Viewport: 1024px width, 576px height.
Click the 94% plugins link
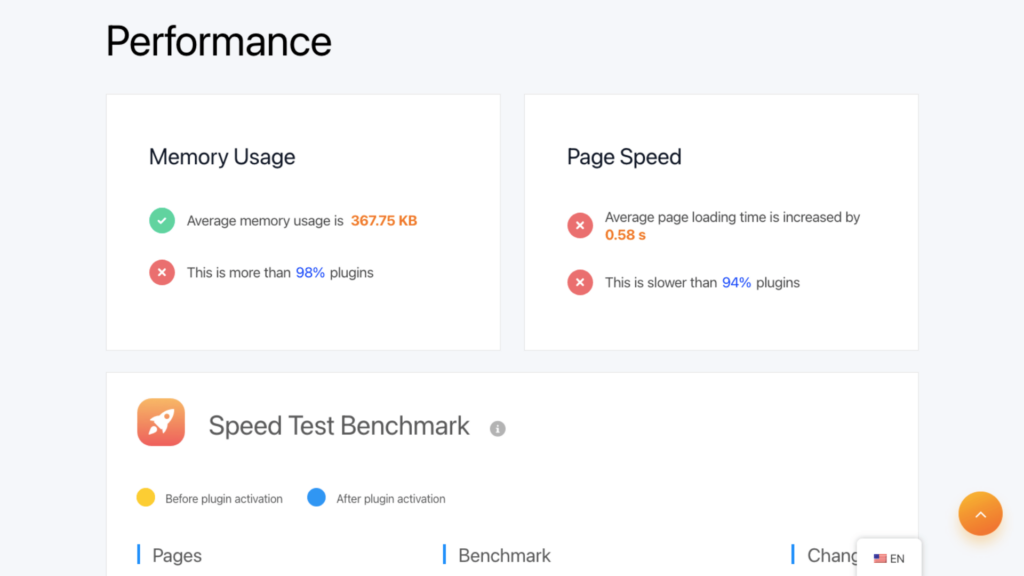click(736, 282)
